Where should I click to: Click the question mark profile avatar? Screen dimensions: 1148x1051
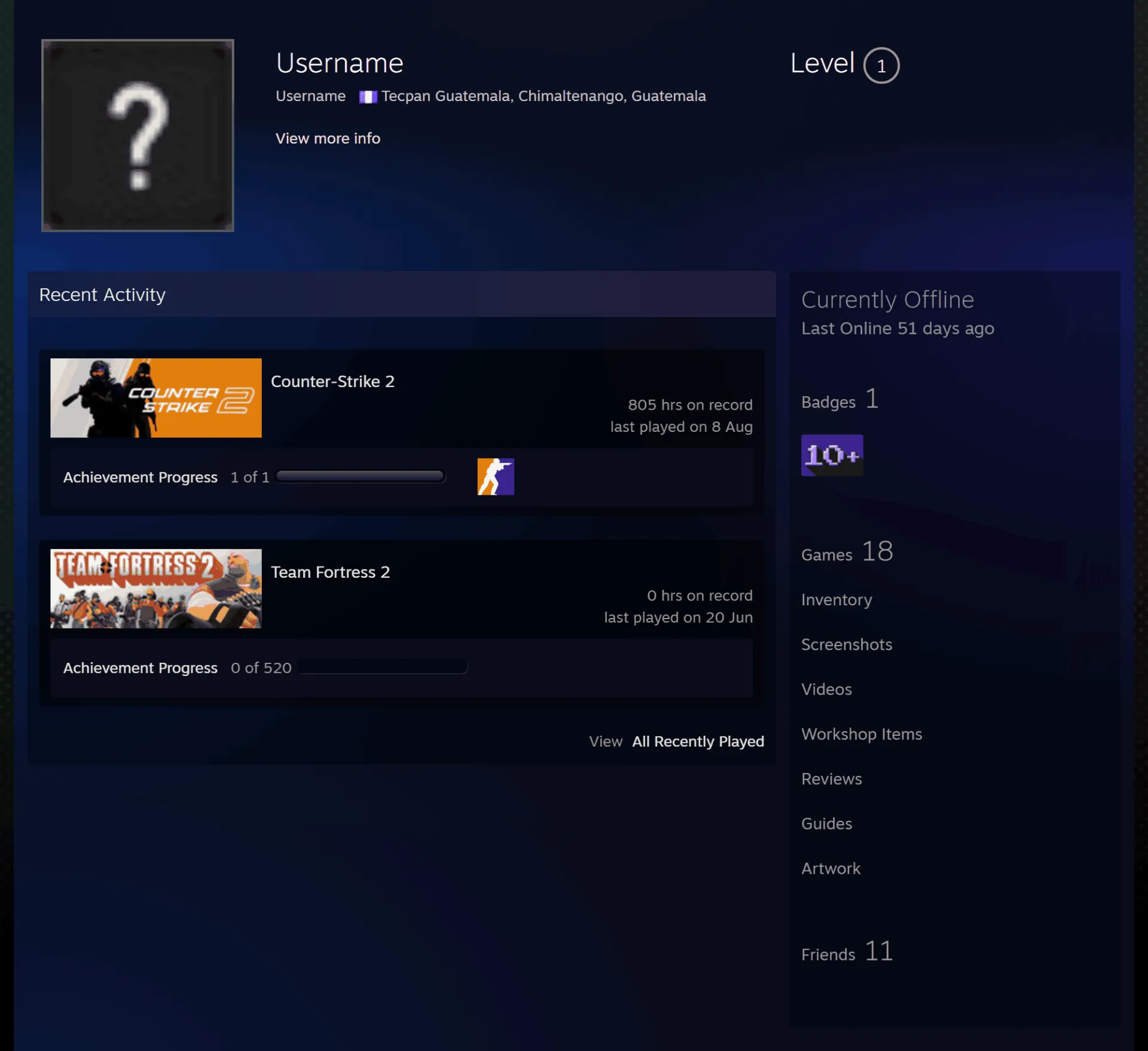click(138, 136)
